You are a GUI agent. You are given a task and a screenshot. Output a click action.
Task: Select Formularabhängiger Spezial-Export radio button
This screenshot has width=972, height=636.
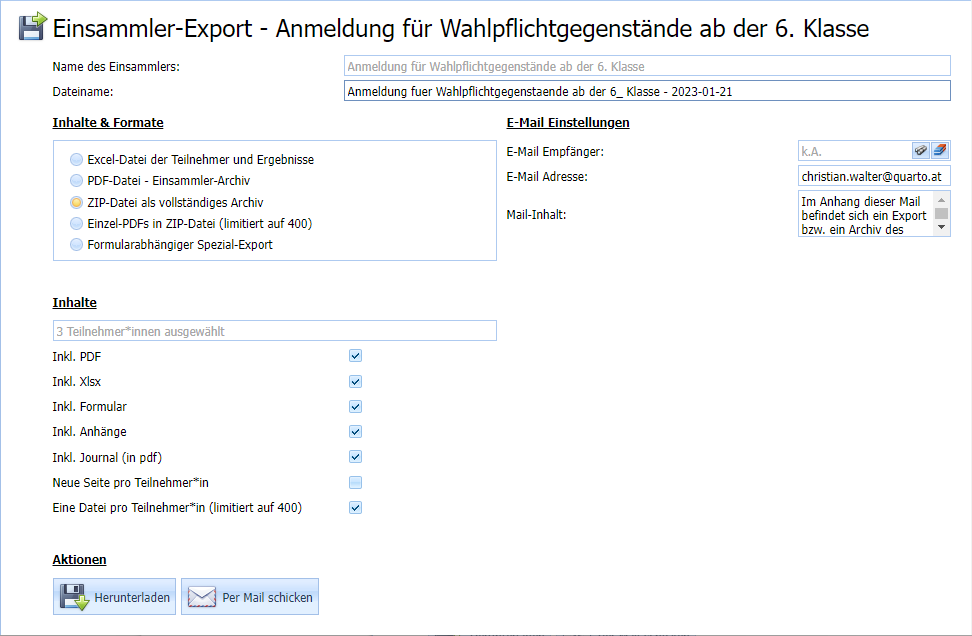pos(77,244)
